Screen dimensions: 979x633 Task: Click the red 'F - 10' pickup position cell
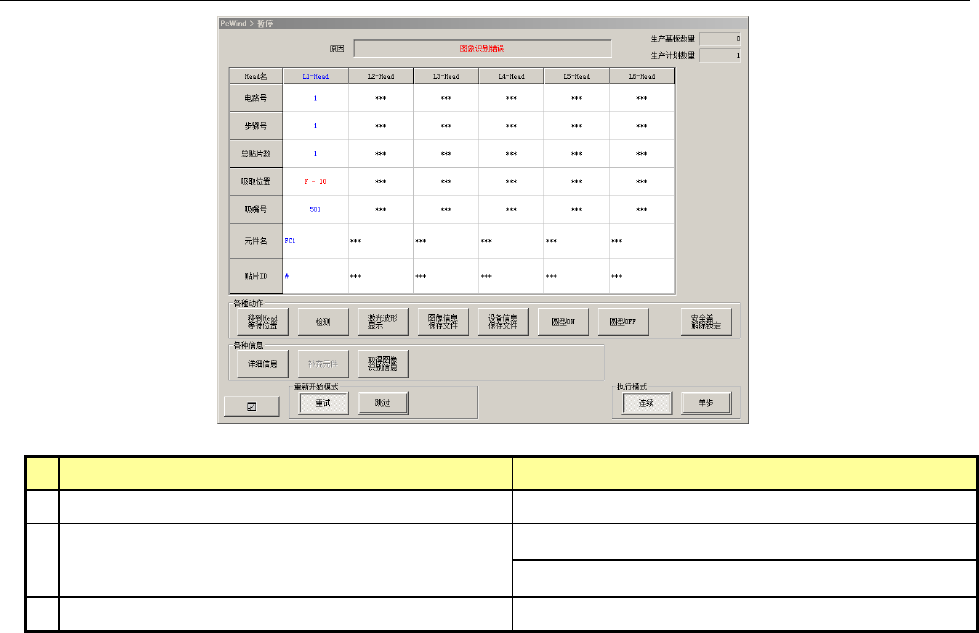315,182
